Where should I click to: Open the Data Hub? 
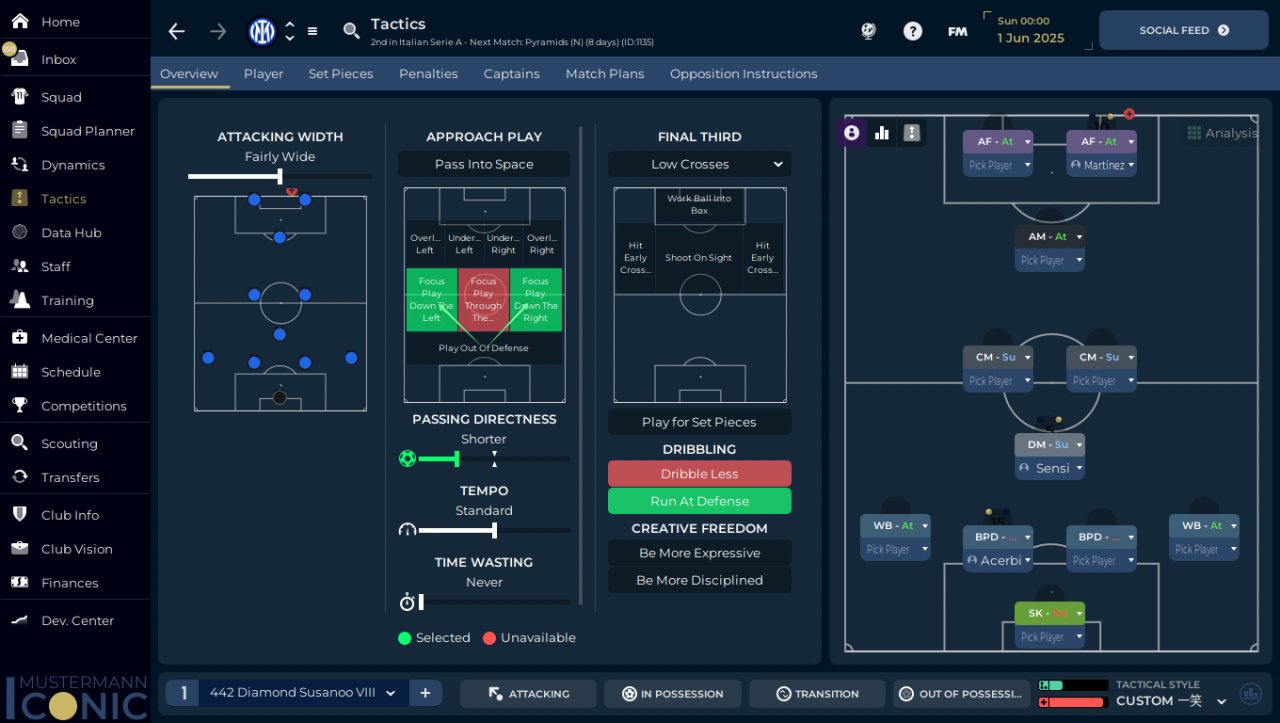(x=71, y=233)
